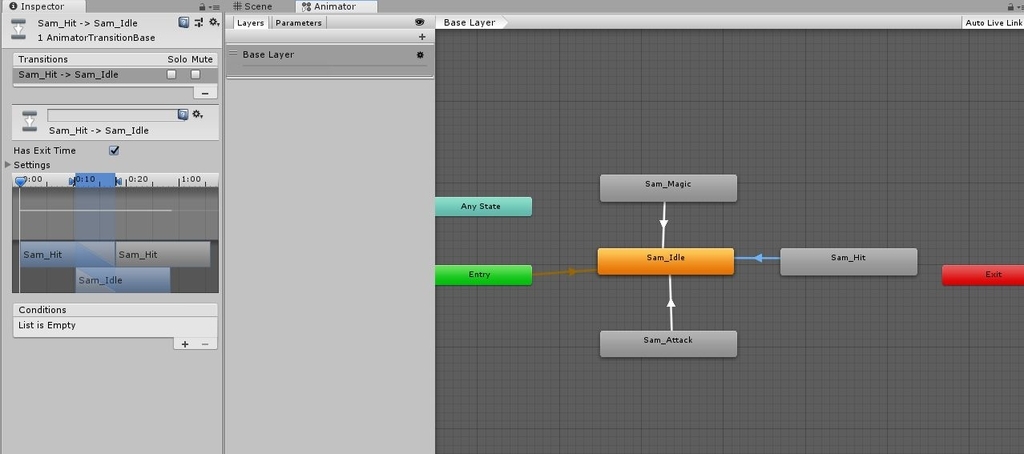Click the Sam_Attack to Sam_Idle transition arrow
This screenshot has height=454, width=1024.
[x=670, y=302]
